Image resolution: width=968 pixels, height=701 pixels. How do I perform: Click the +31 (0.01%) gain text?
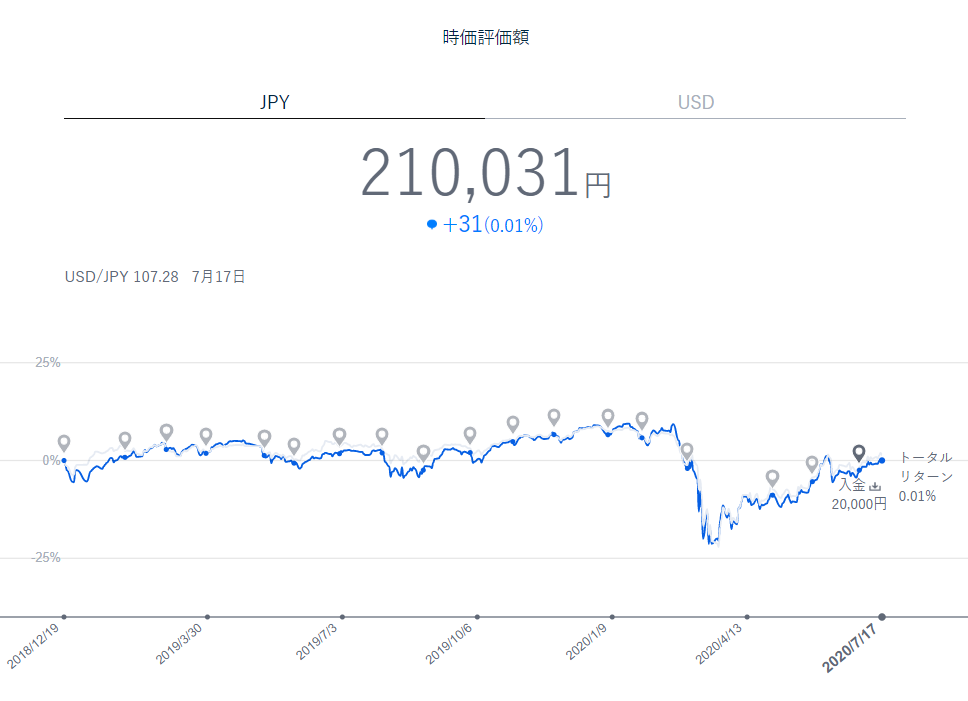pos(492,225)
